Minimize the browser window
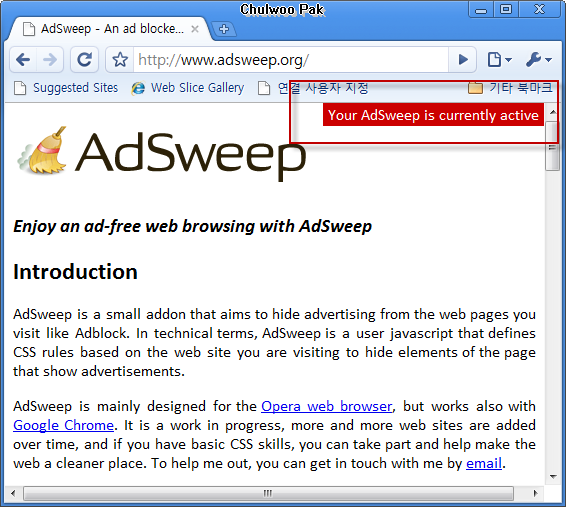This screenshot has width=566, height=507. pyautogui.click(x=481, y=9)
